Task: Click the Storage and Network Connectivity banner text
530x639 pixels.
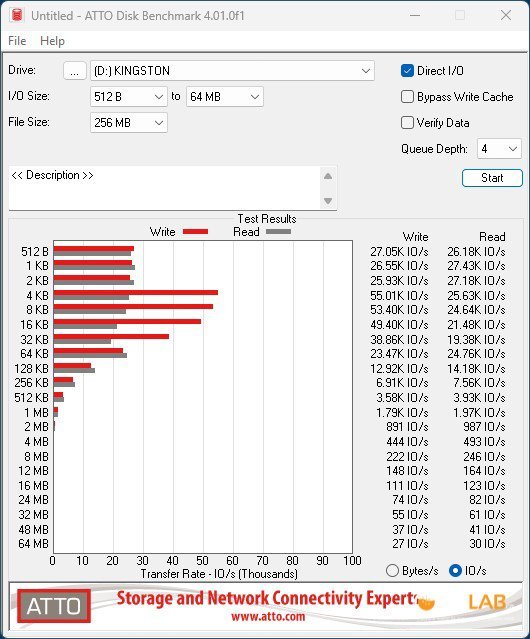Action: click(x=266, y=598)
